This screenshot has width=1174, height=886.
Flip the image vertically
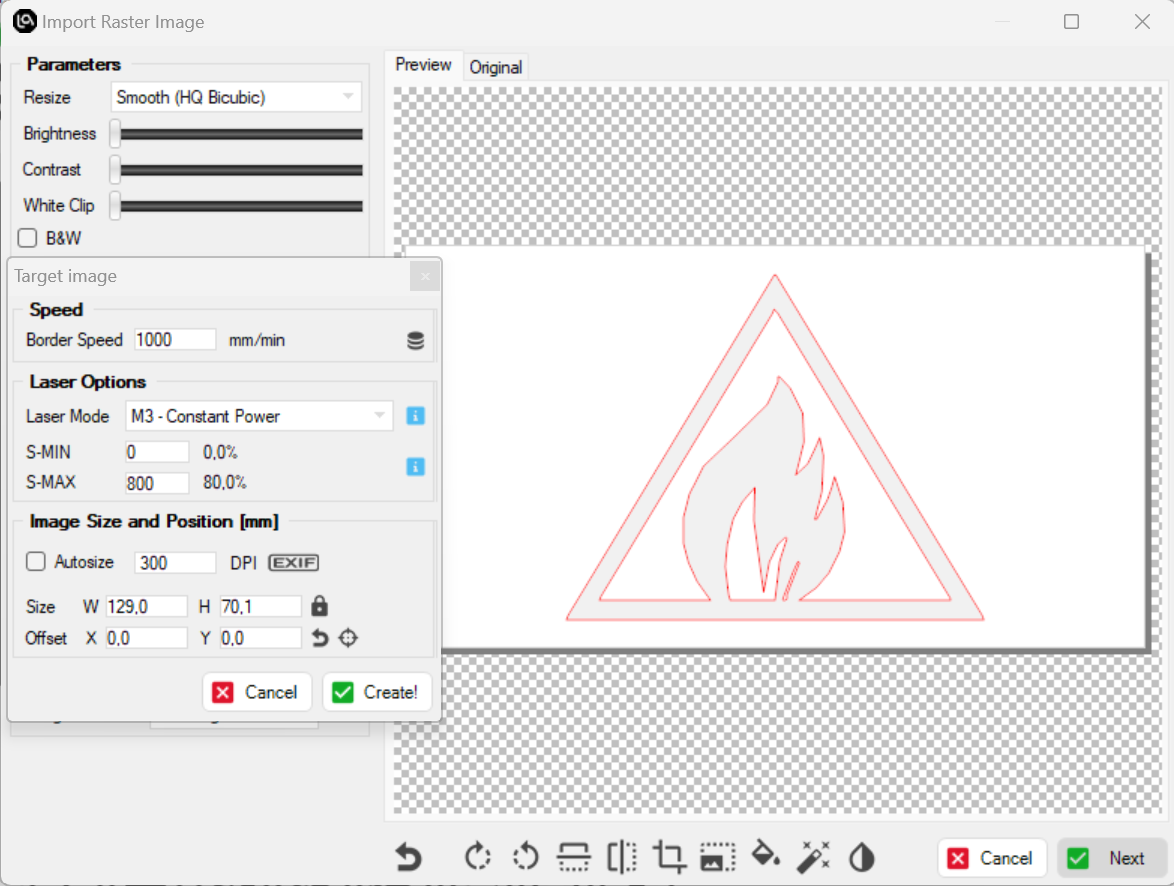coord(573,857)
